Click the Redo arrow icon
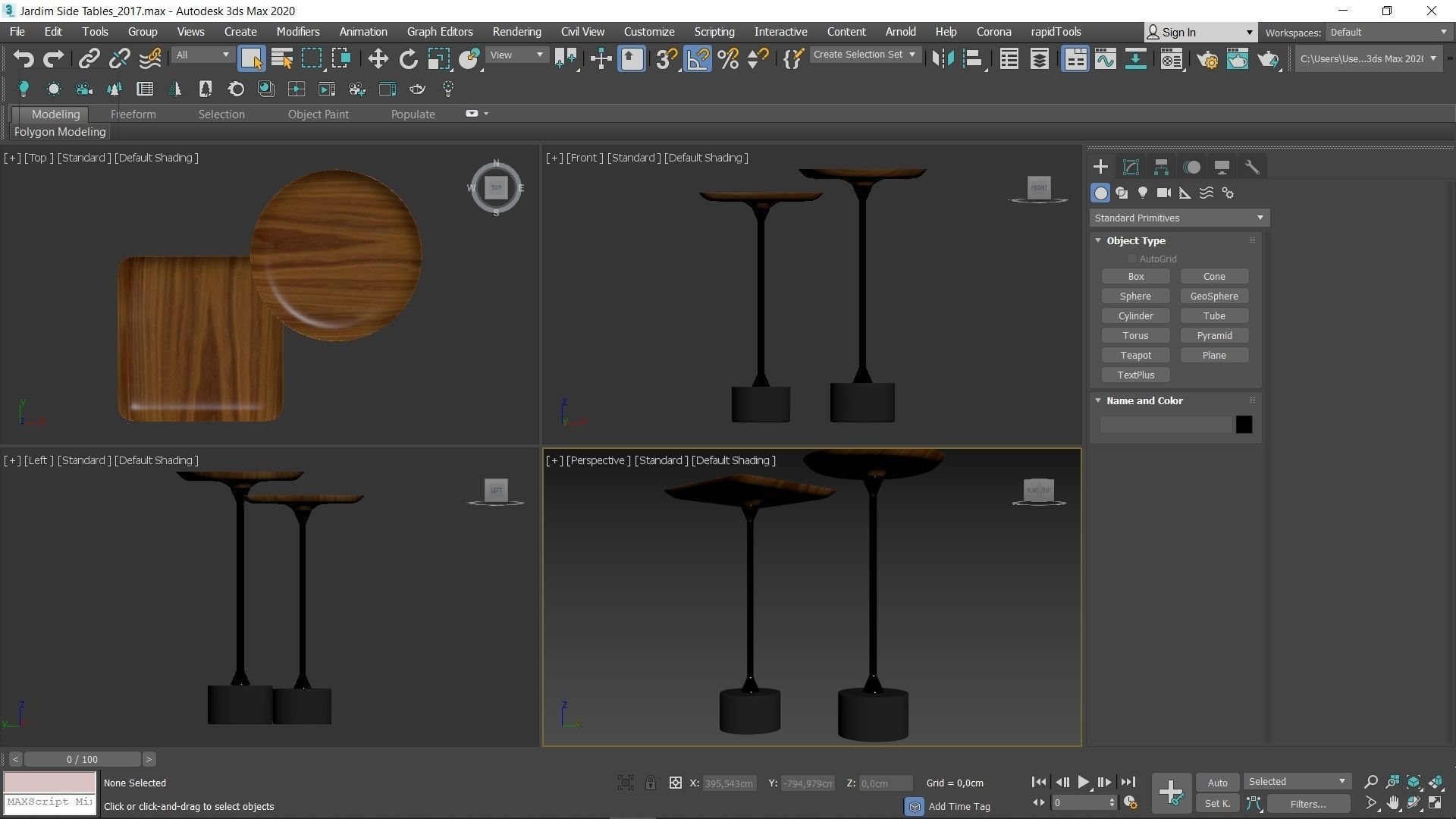Viewport: 1456px width, 819px height. tap(53, 58)
